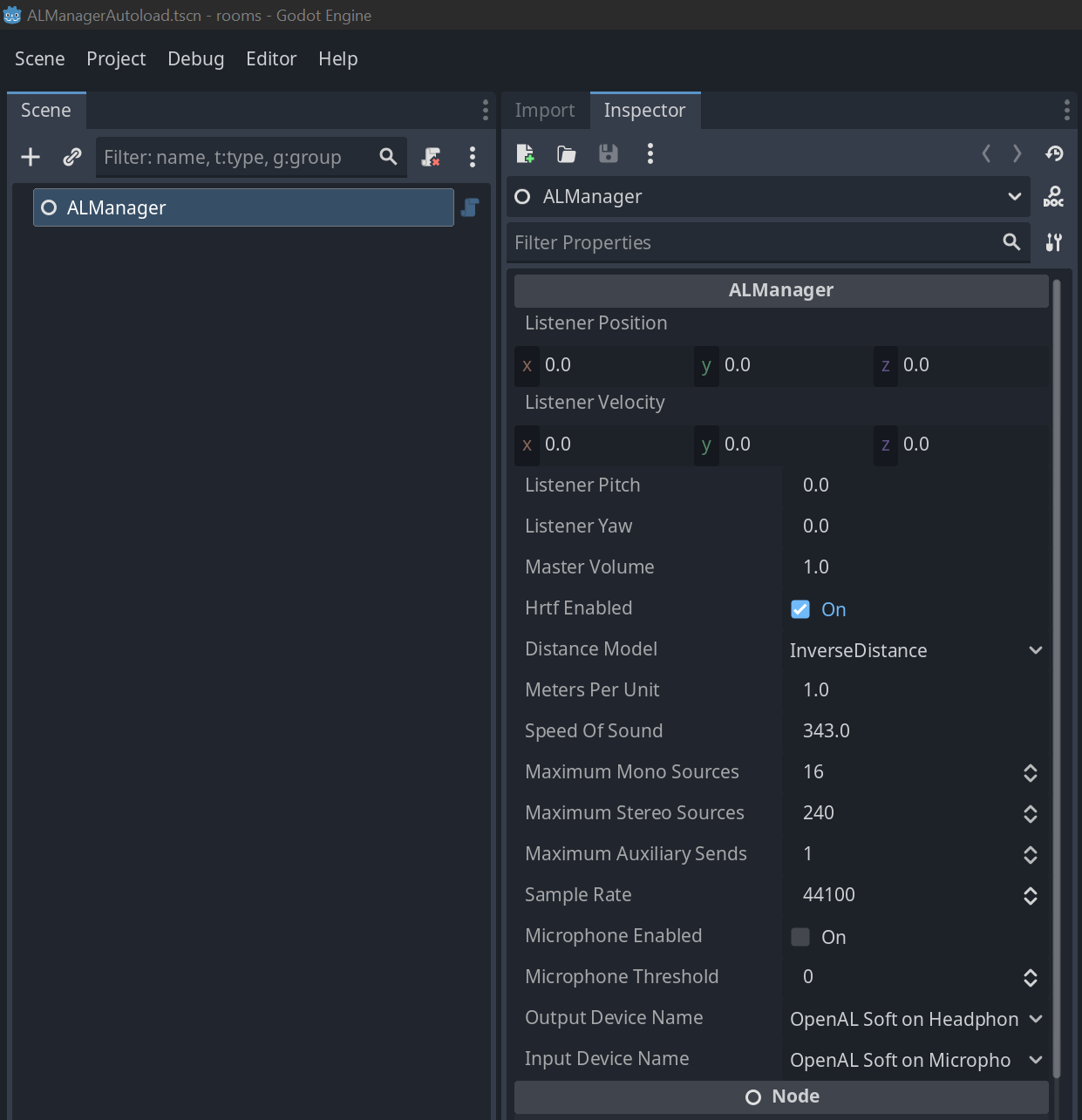Viewport: 1082px width, 1120px height.
Task: Open the Output Device Name dropdown
Action: [915, 1019]
